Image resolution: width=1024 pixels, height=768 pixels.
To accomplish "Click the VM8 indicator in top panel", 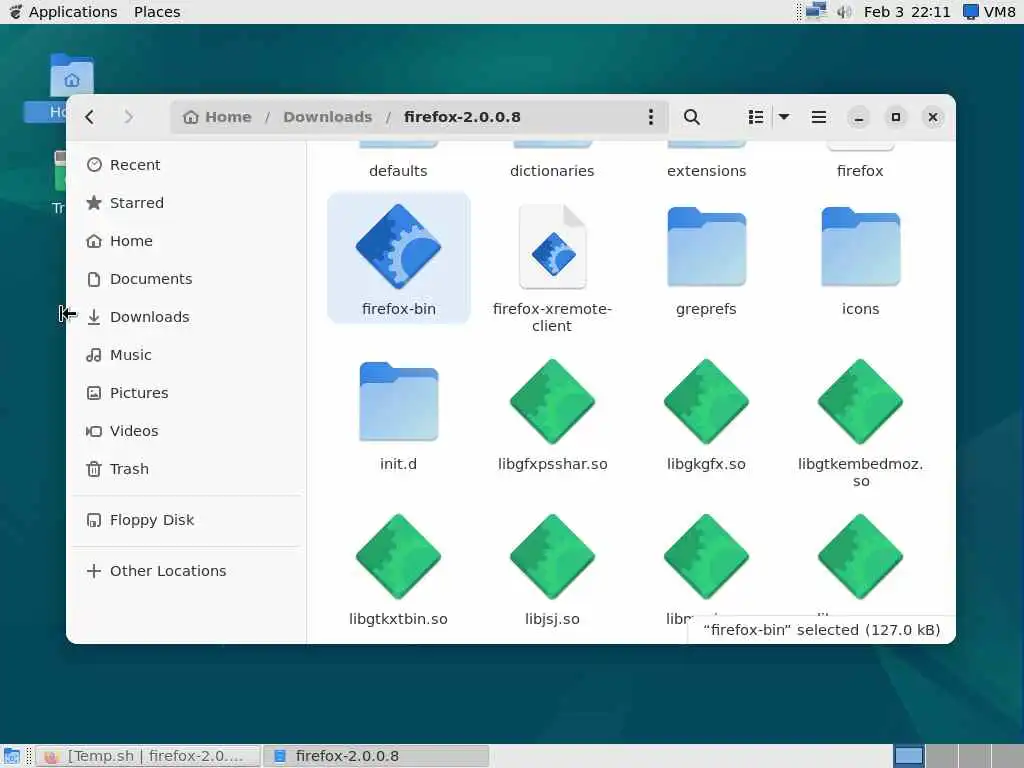I will (x=990, y=12).
